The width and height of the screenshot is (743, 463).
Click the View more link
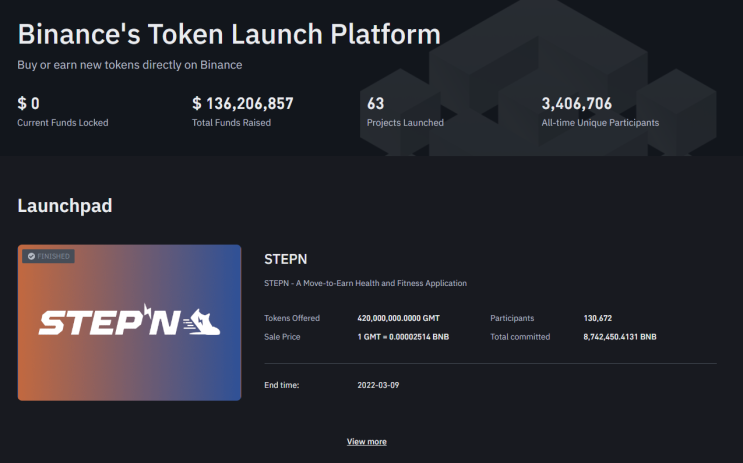tap(366, 442)
